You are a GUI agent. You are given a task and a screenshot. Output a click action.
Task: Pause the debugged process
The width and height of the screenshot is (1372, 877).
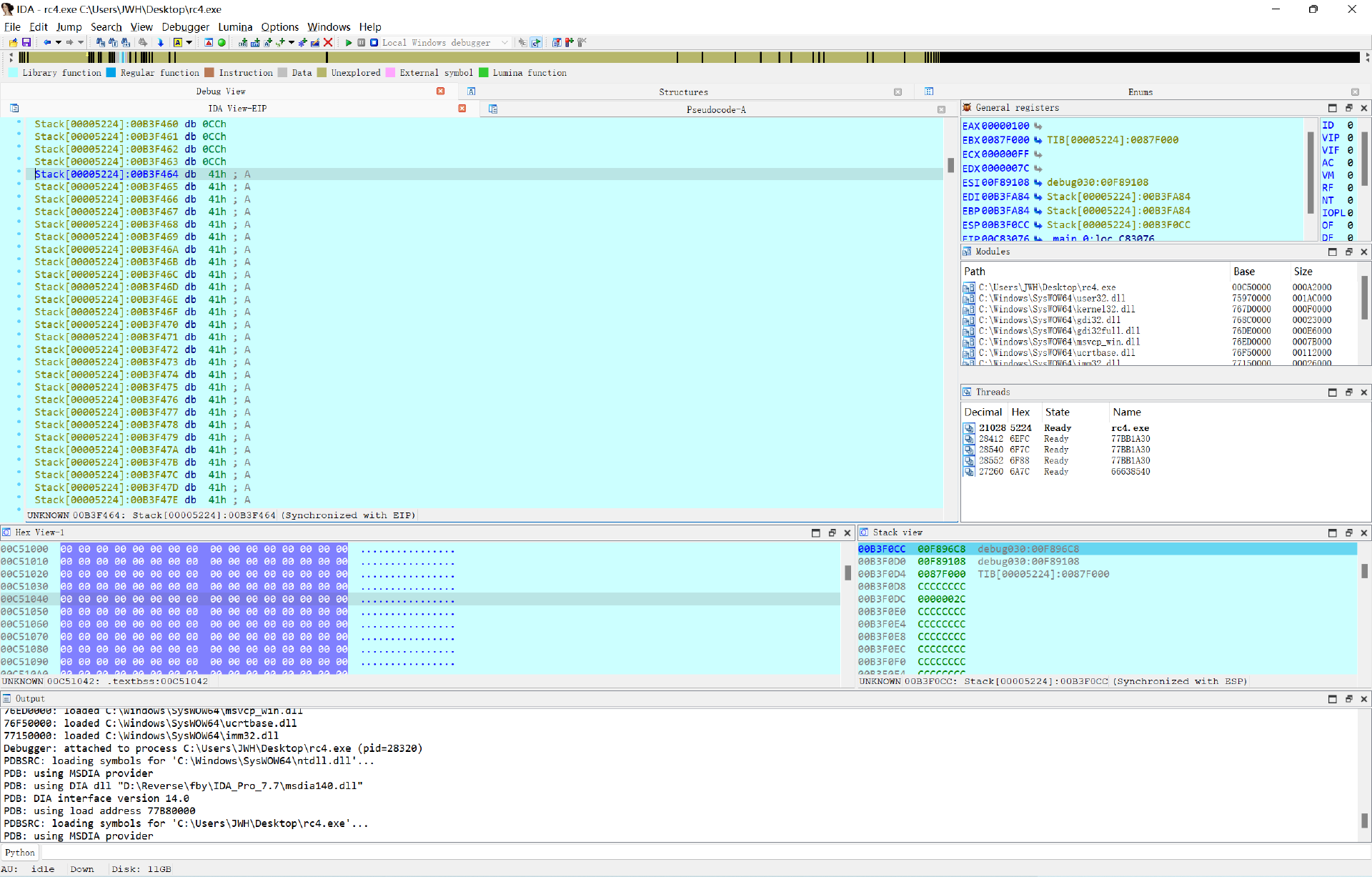tap(362, 43)
